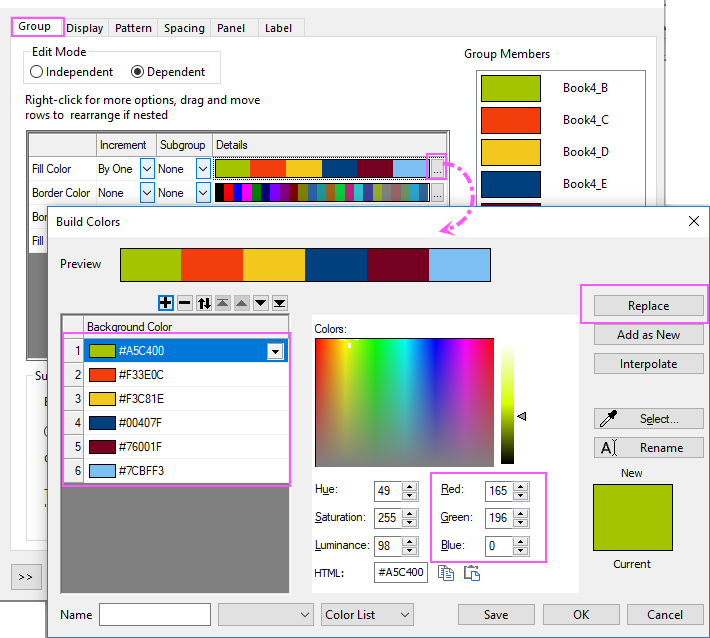Confirm with the OK button
Viewport: 710px width, 638px height.
coord(581,615)
